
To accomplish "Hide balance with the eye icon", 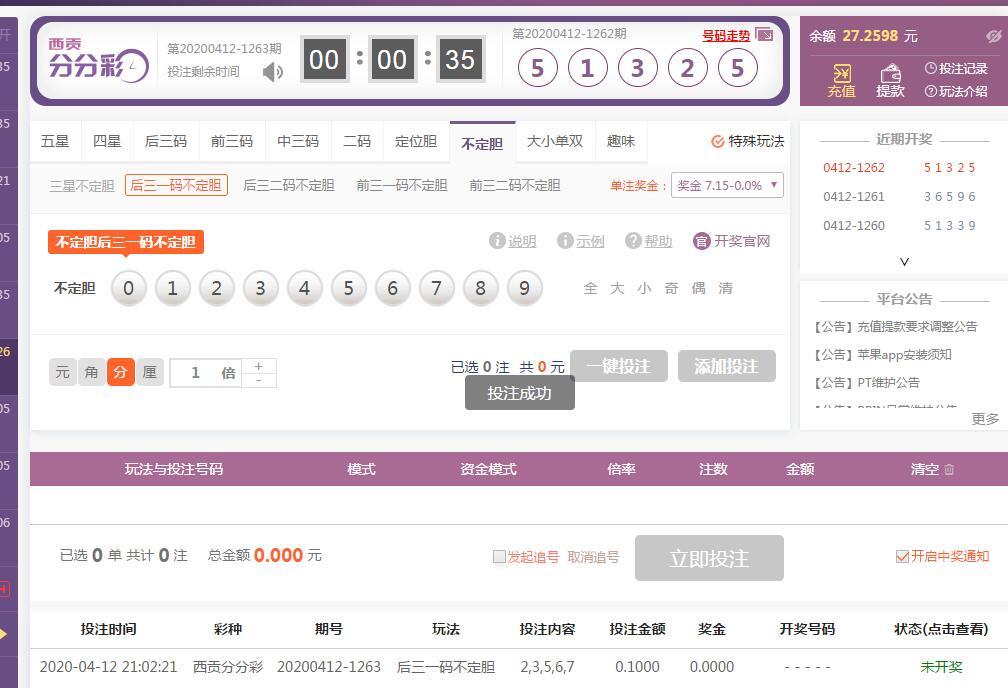I will pyautogui.click(x=994, y=36).
